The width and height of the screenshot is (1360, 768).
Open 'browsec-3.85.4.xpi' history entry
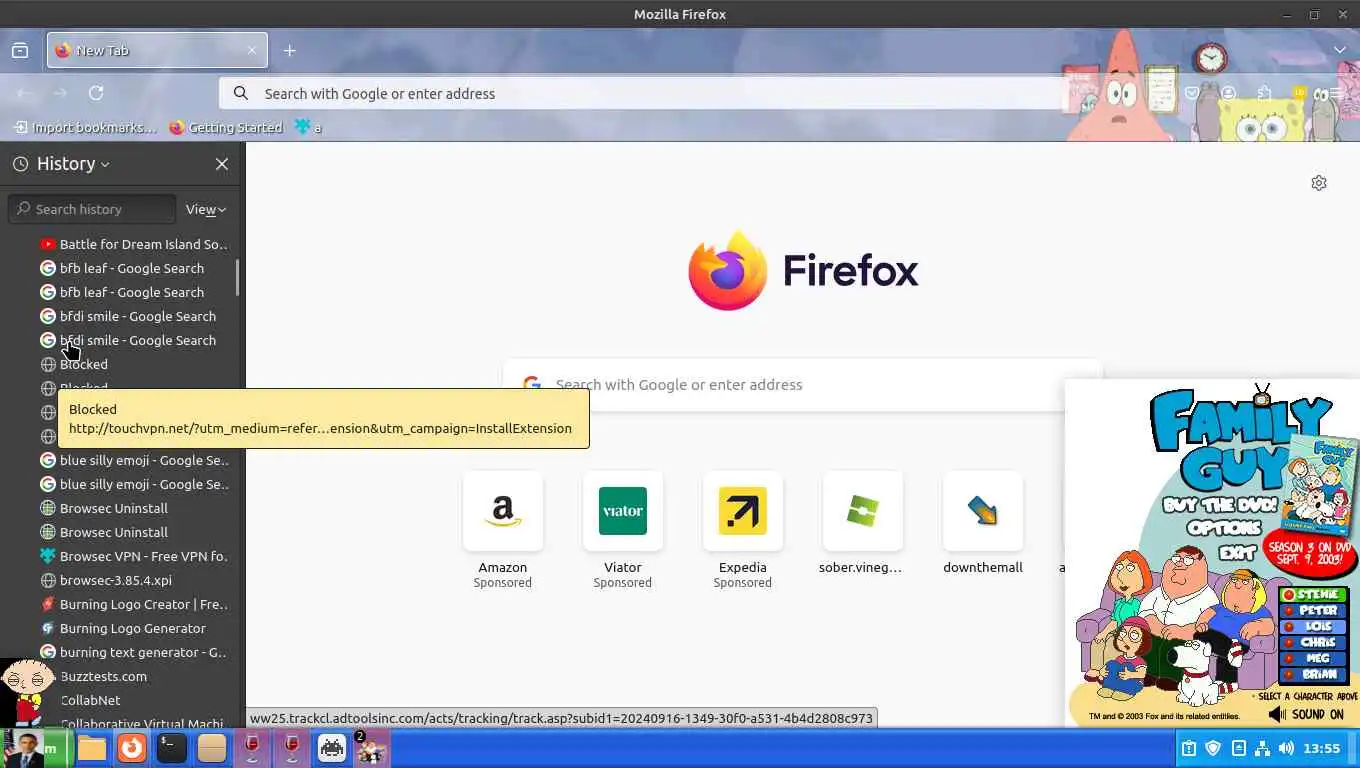106,580
